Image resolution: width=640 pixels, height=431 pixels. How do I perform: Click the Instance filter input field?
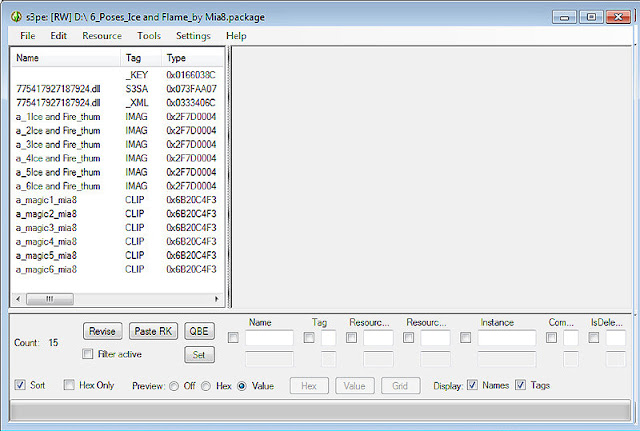tap(507, 338)
